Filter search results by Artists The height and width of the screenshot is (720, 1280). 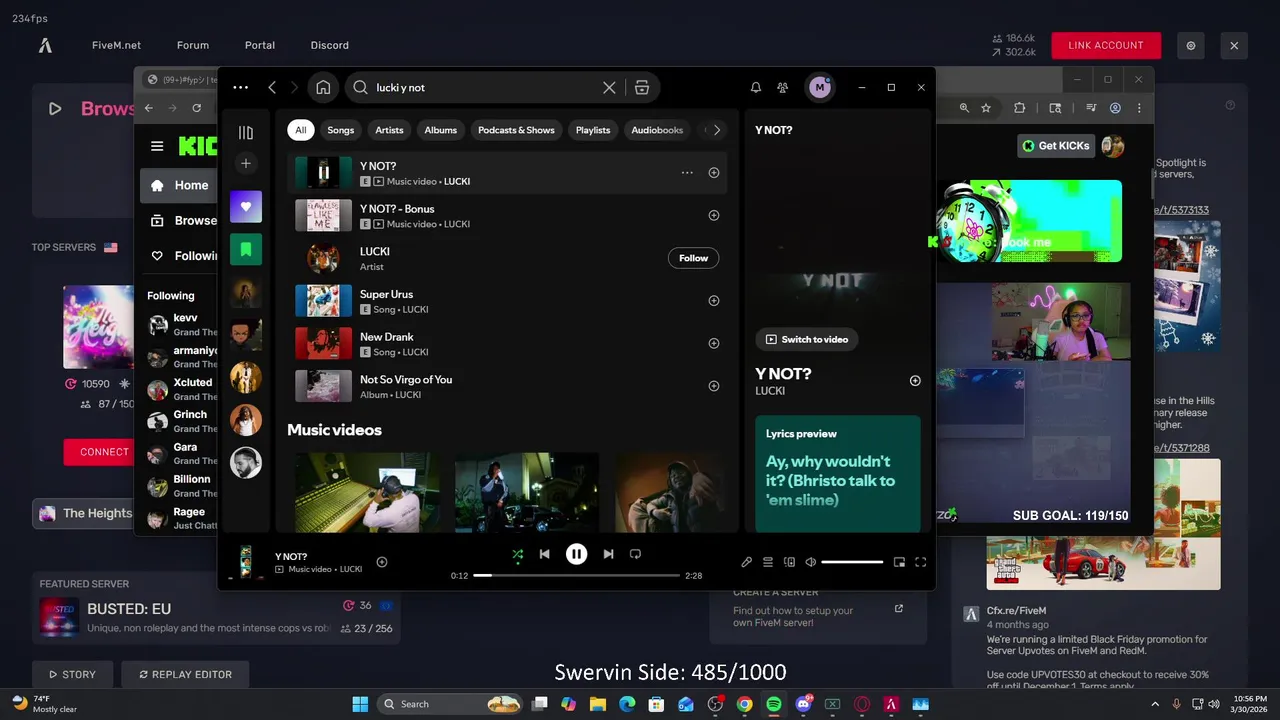click(x=389, y=130)
